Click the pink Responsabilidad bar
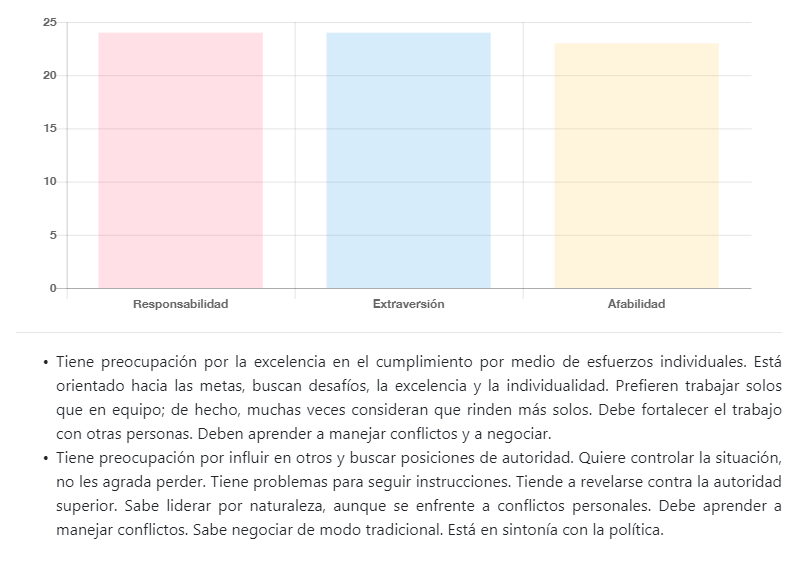Screen dimensions: 798x573 pyautogui.click(x=180, y=160)
